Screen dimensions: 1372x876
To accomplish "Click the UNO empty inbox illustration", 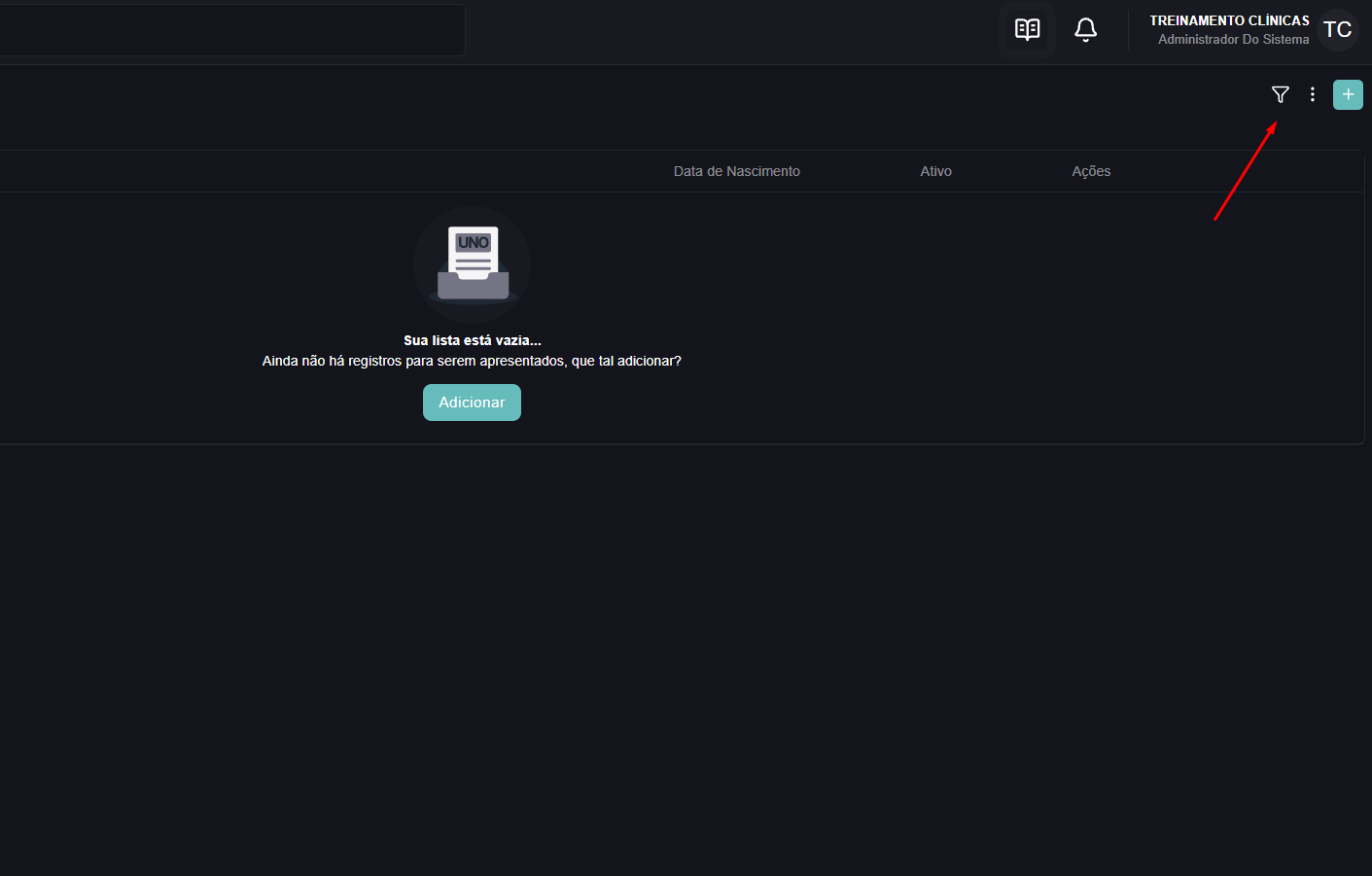I will pos(473,264).
